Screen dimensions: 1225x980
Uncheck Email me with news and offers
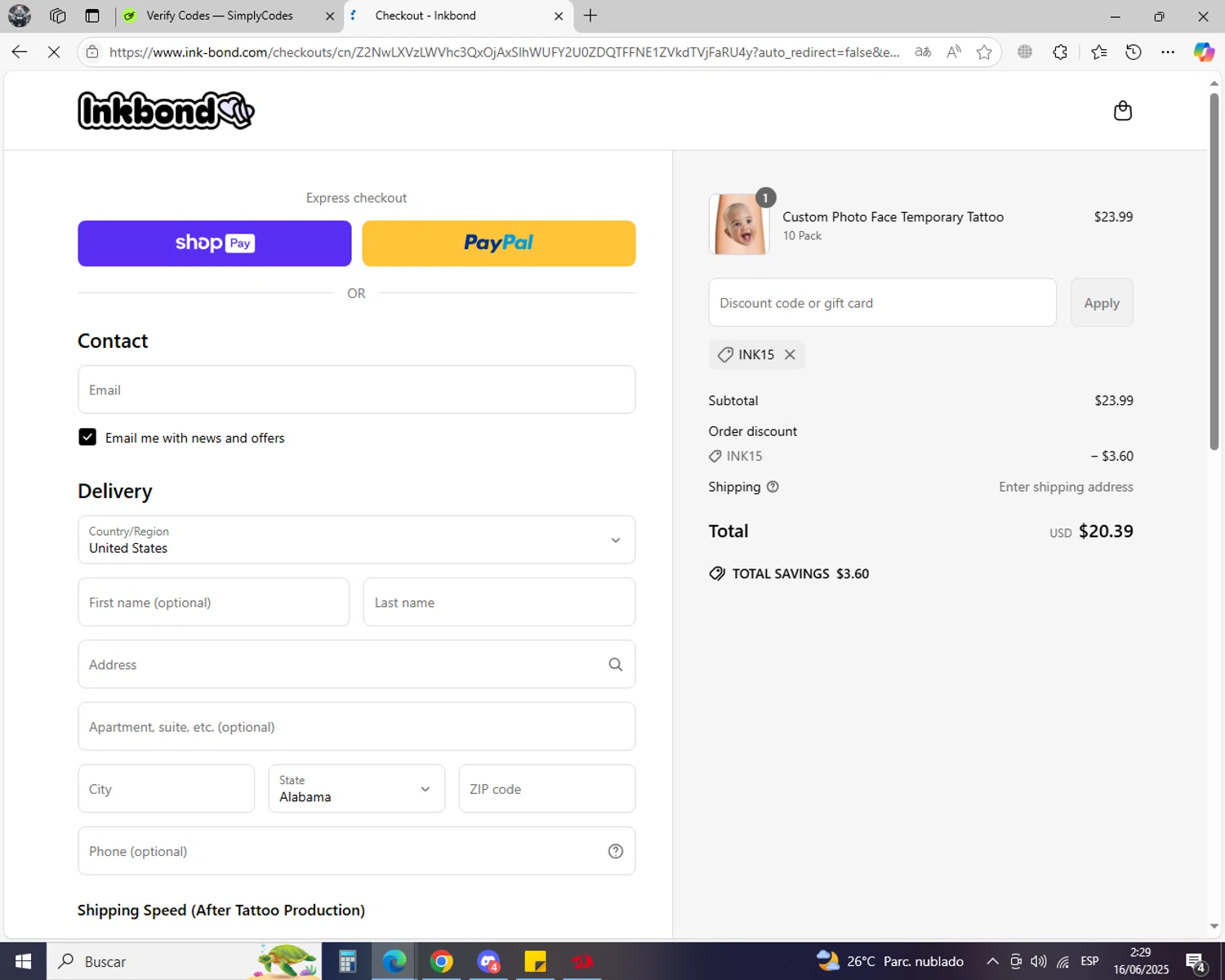click(x=87, y=437)
